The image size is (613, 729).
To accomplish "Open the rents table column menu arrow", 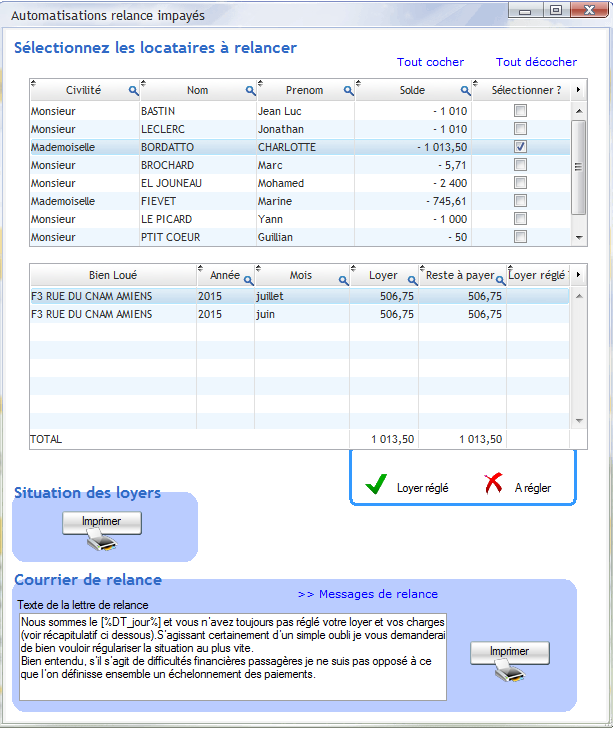I will pos(578,275).
